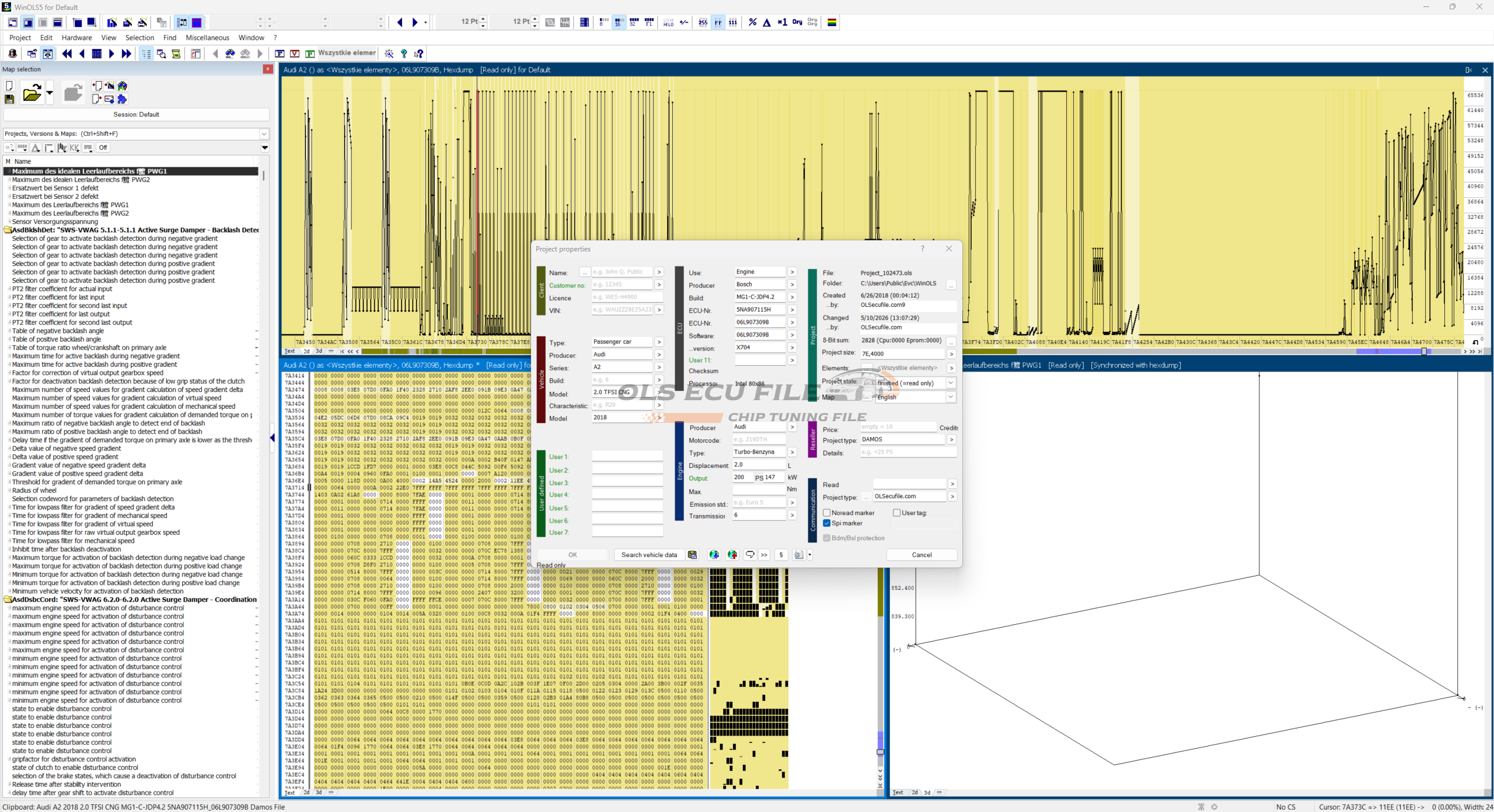Toggle the Off filter button in Map selection
The width and height of the screenshot is (1494, 812).
(x=103, y=148)
